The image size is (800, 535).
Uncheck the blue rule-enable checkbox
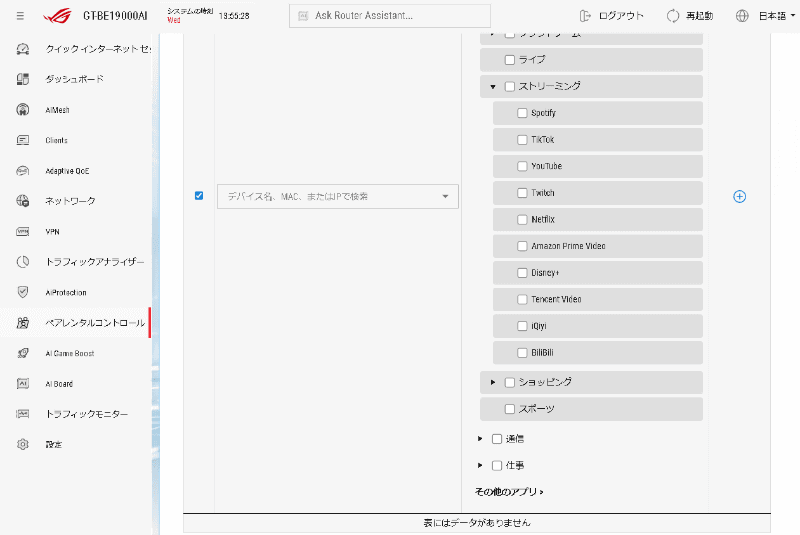(199, 195)
